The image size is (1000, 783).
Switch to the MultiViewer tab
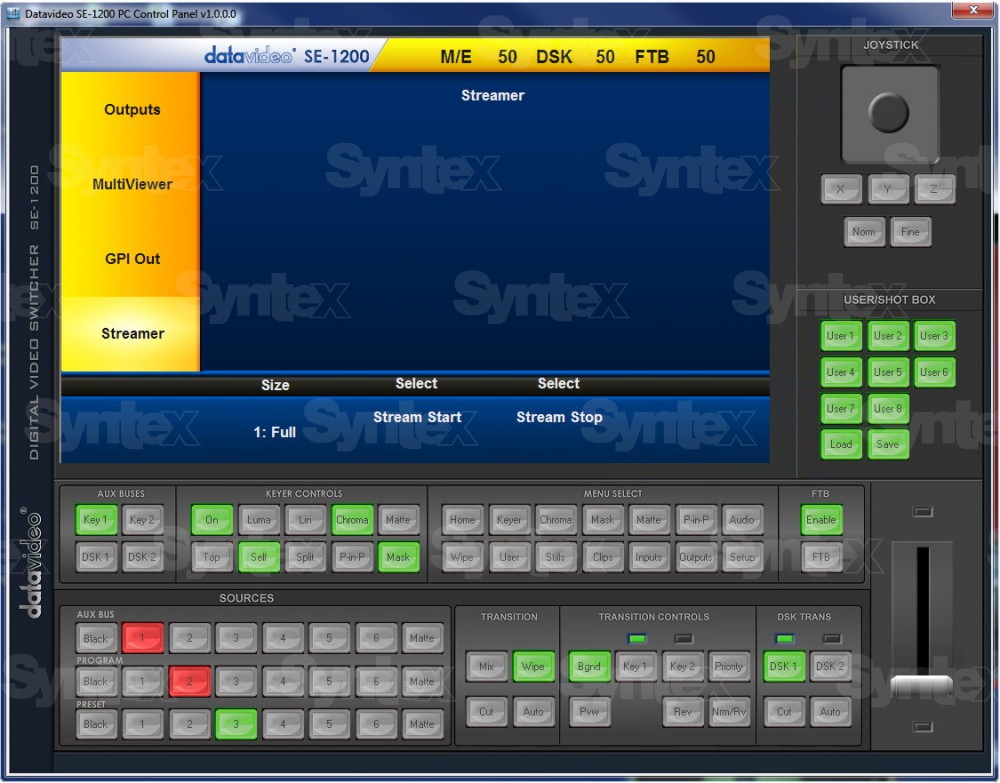point(132,184)
